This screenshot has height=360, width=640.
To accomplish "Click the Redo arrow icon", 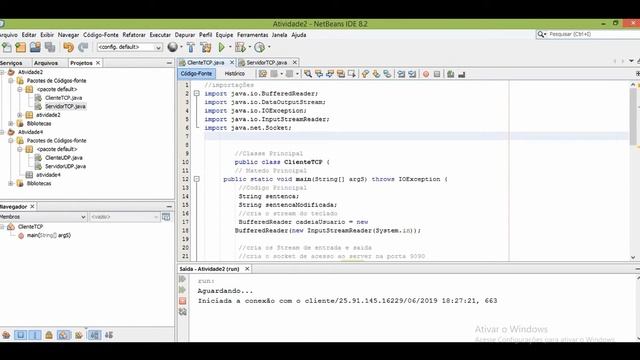I will pyautogui.click(x=83, y=47).
